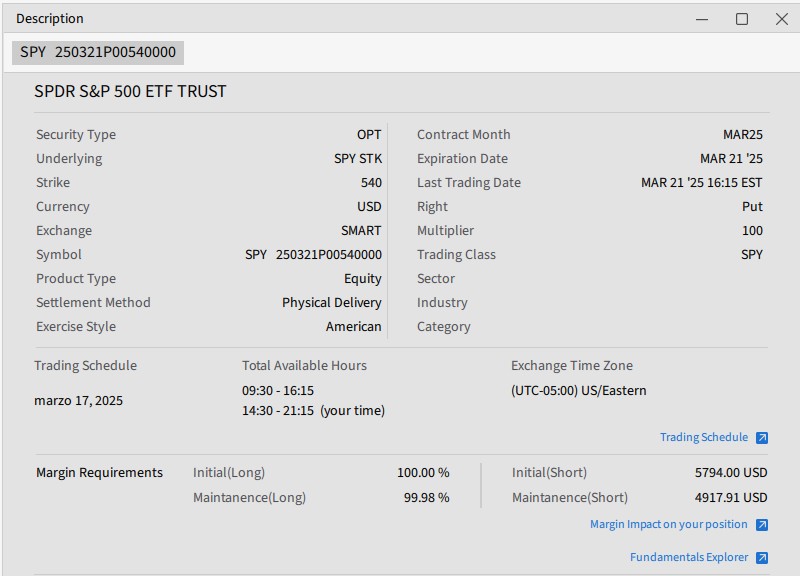Image resolution: width=800 pixels, height=576 pixels.
Task: Click the Exercise Style value American
Action: tap(353, 327)
